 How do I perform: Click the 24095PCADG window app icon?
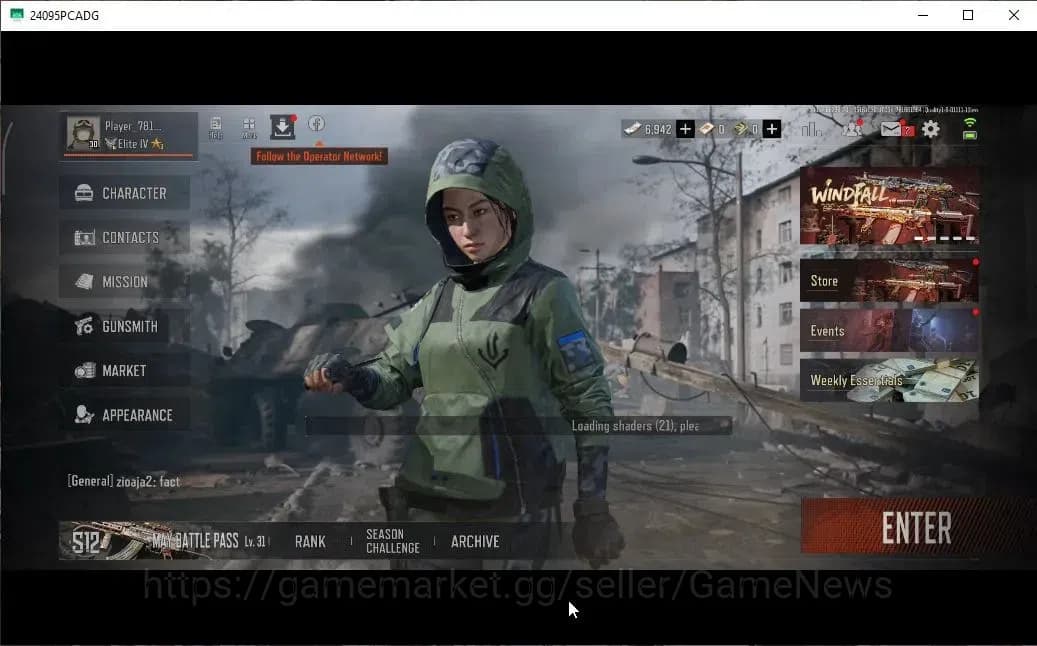pos(17,15)
